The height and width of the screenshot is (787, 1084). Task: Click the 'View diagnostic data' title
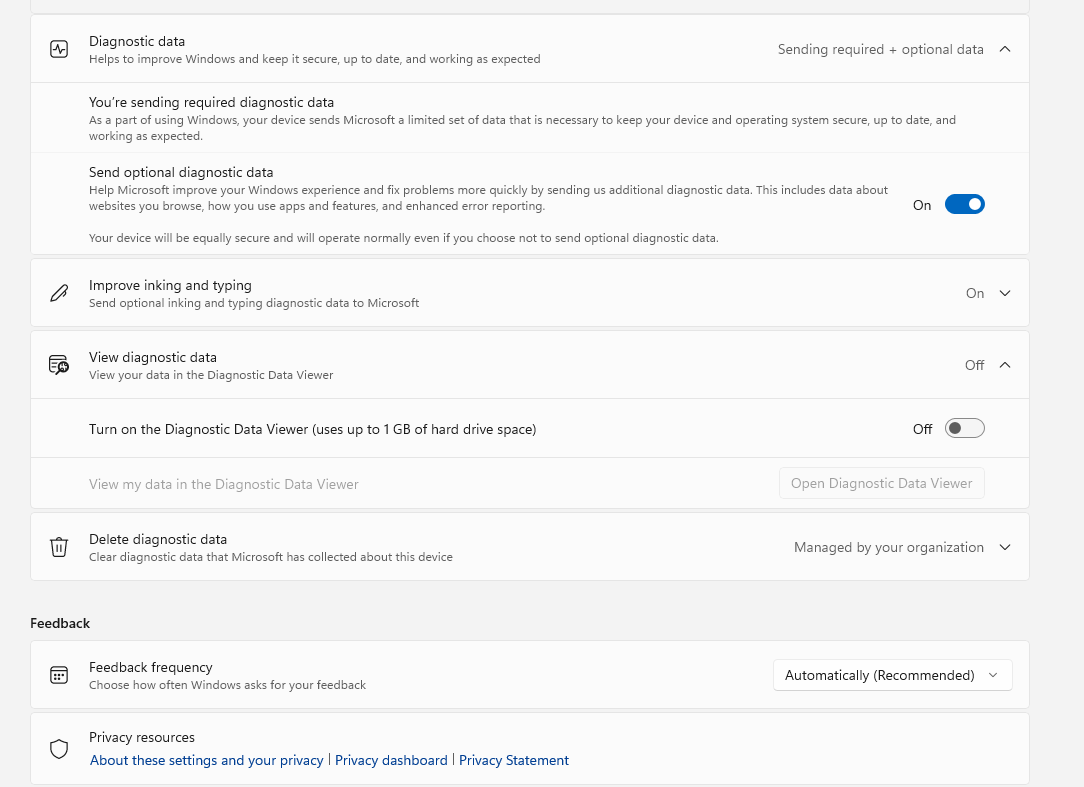(153, 358)
